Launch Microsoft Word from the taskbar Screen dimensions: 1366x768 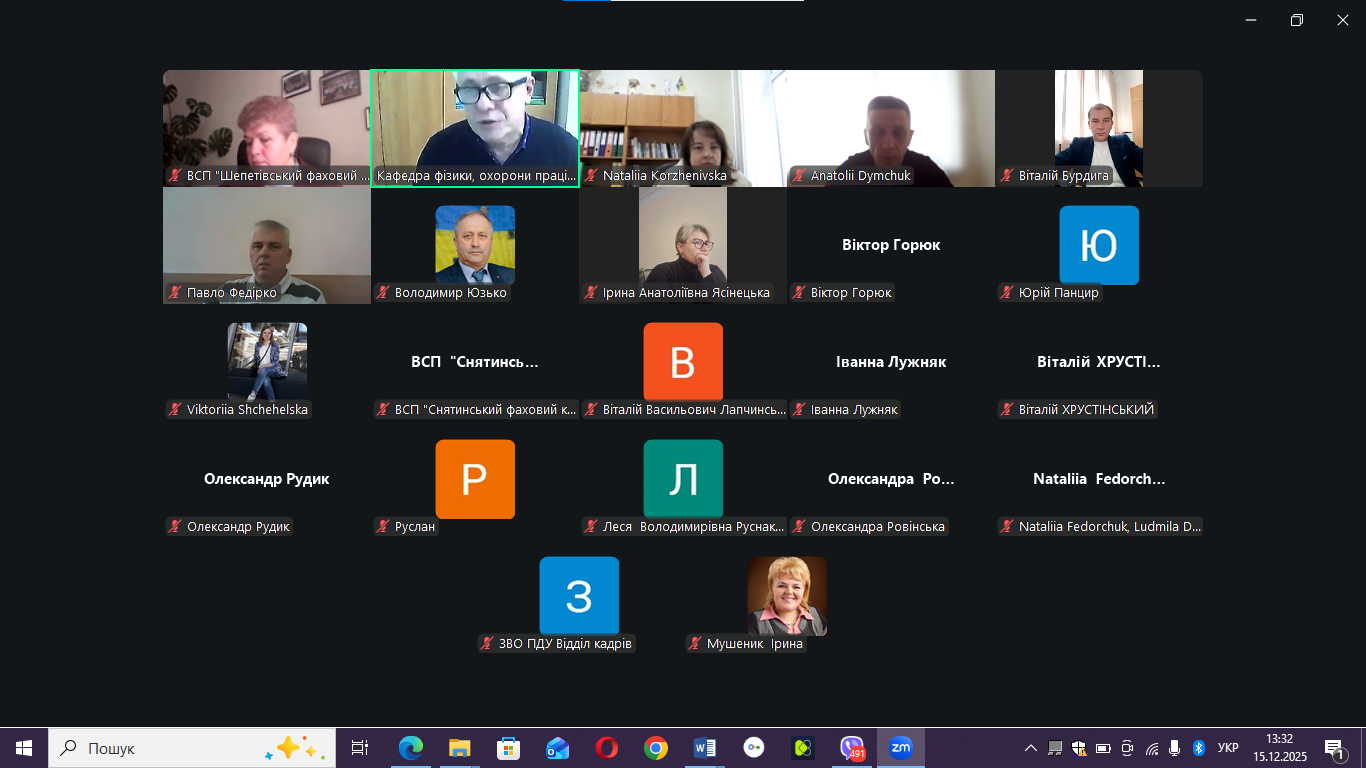[x=705, y=748]
